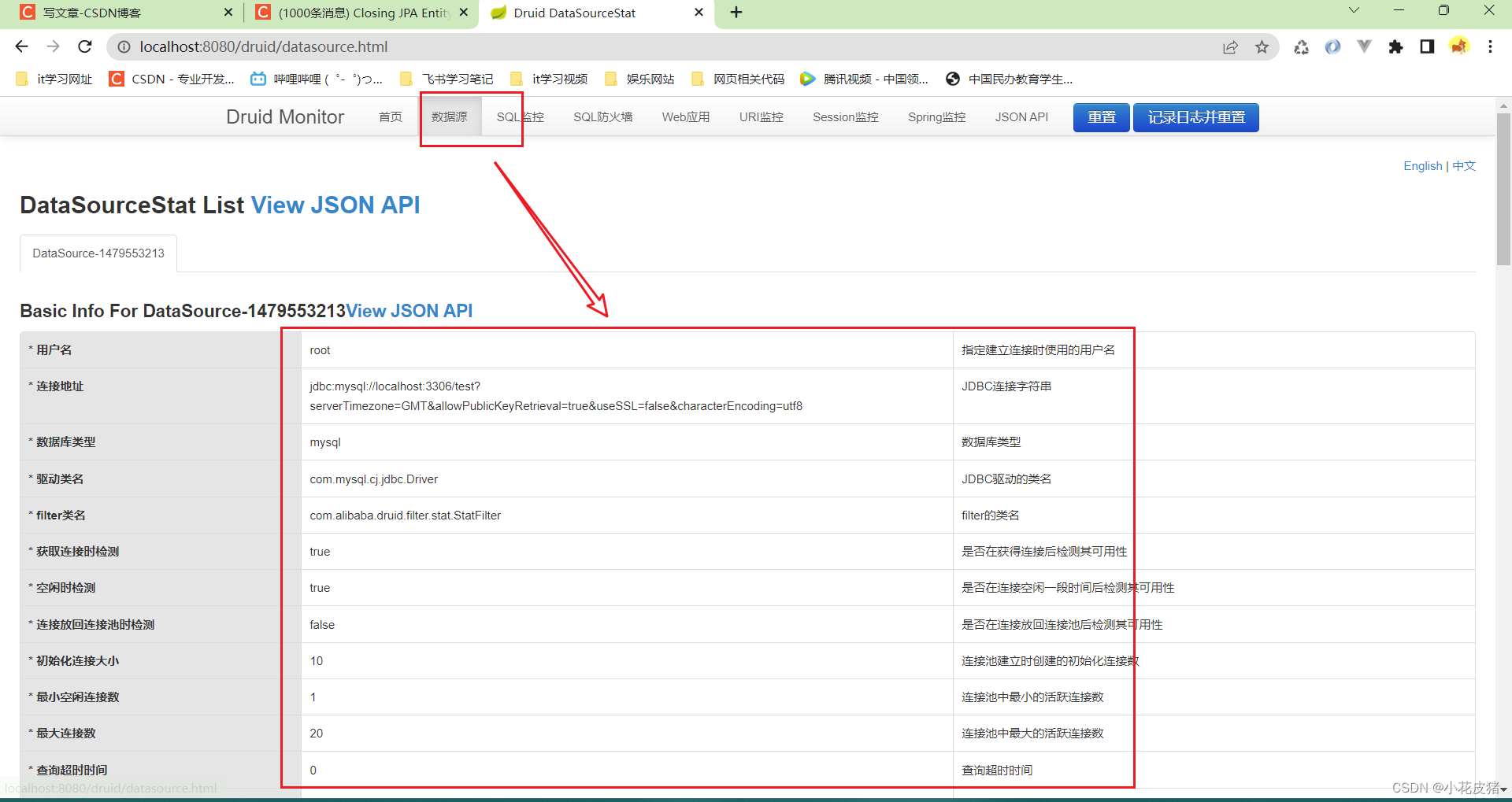
Task: Close the 写文章-CSDN博客 tab
Action: (x=228, y=13)
